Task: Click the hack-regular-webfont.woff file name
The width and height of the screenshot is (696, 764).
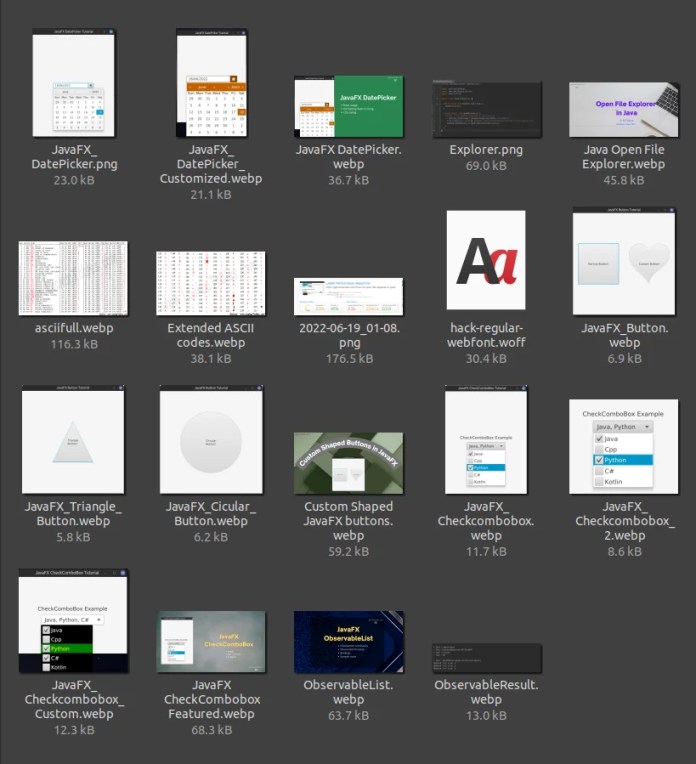Action: pos(486,335)
